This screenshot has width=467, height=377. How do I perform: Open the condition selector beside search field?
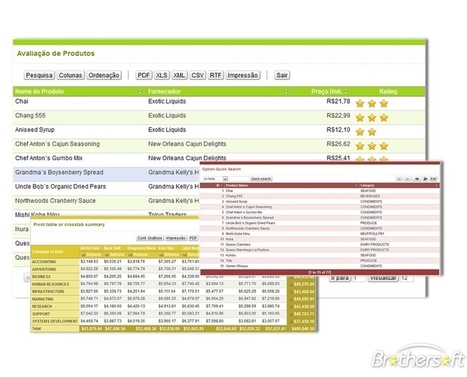coord(225,179)
